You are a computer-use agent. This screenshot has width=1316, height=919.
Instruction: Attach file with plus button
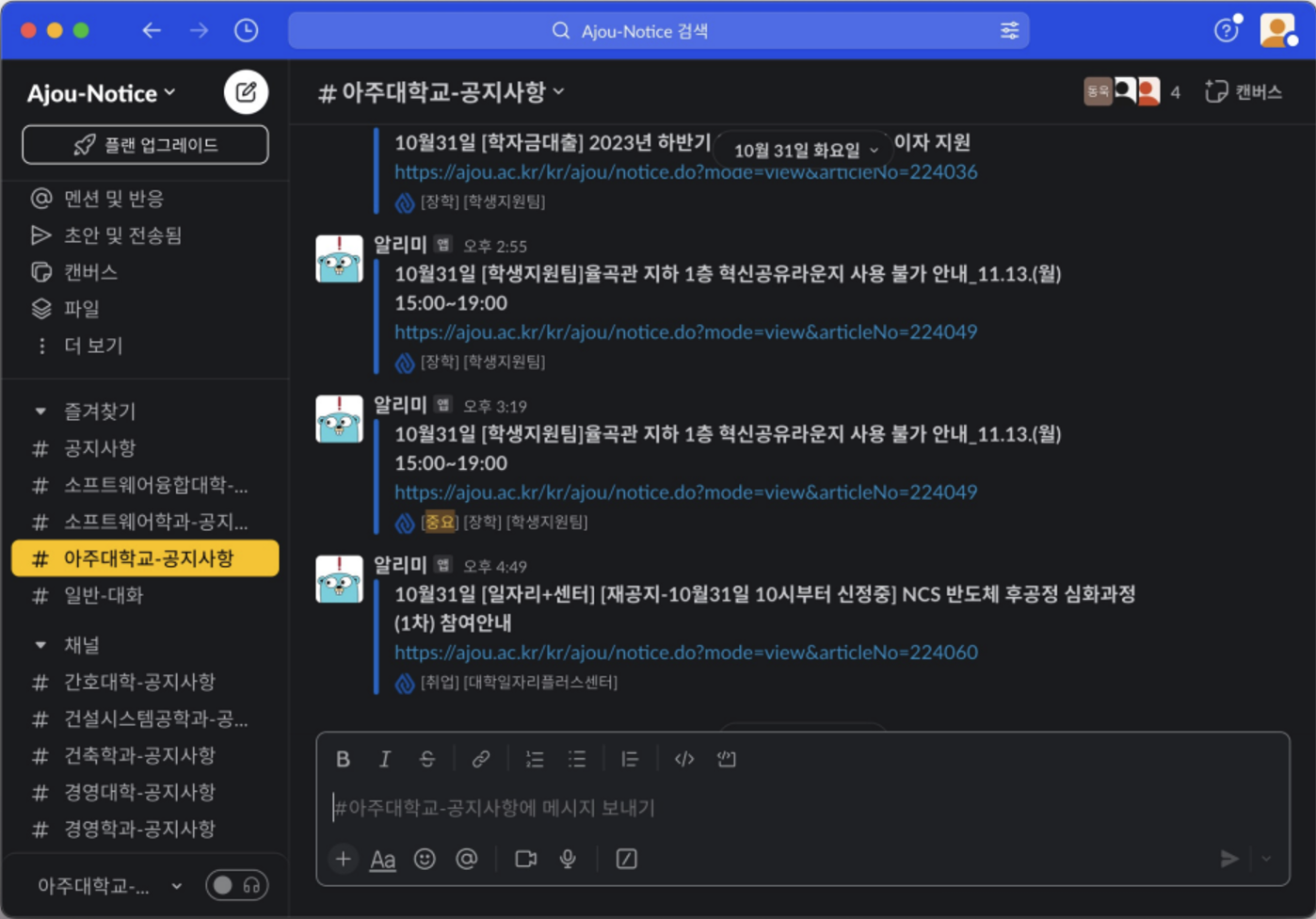coord(344,859)
